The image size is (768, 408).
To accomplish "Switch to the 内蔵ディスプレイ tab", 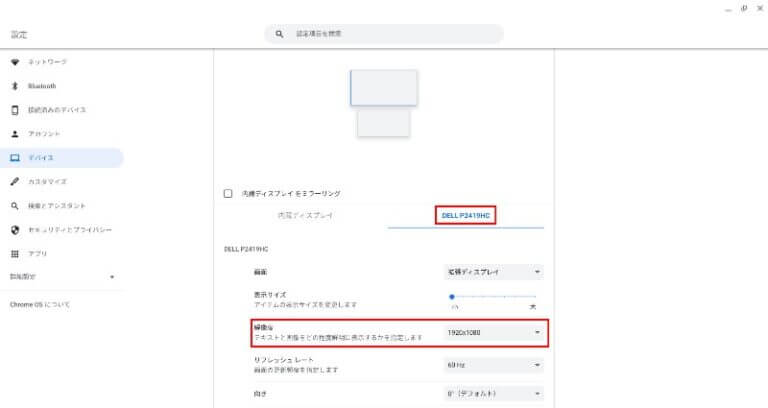I will click(305, 216).
